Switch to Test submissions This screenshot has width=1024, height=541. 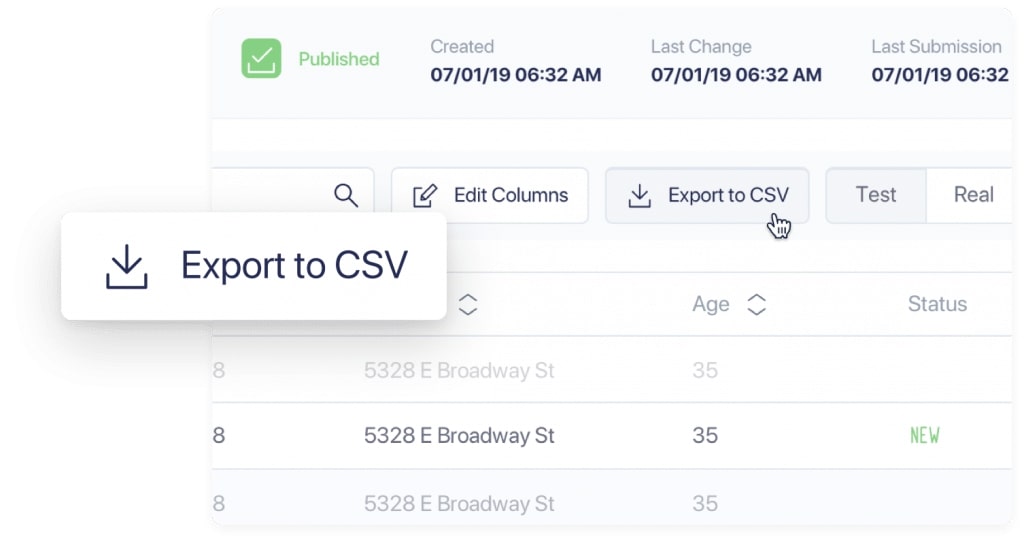pos(876,195)
